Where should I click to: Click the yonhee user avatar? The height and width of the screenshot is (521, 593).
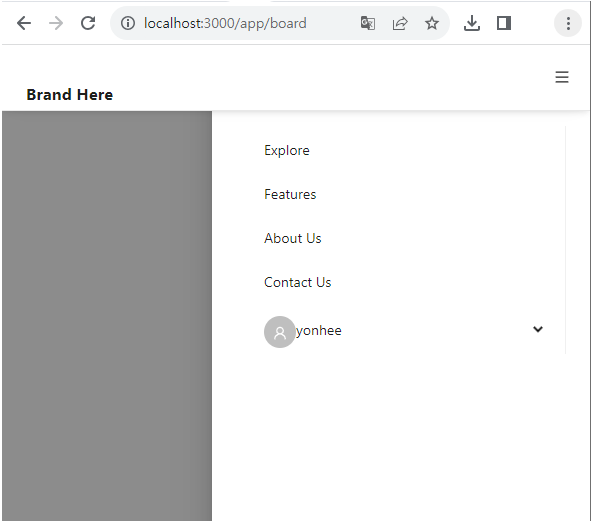click(279, 332)
